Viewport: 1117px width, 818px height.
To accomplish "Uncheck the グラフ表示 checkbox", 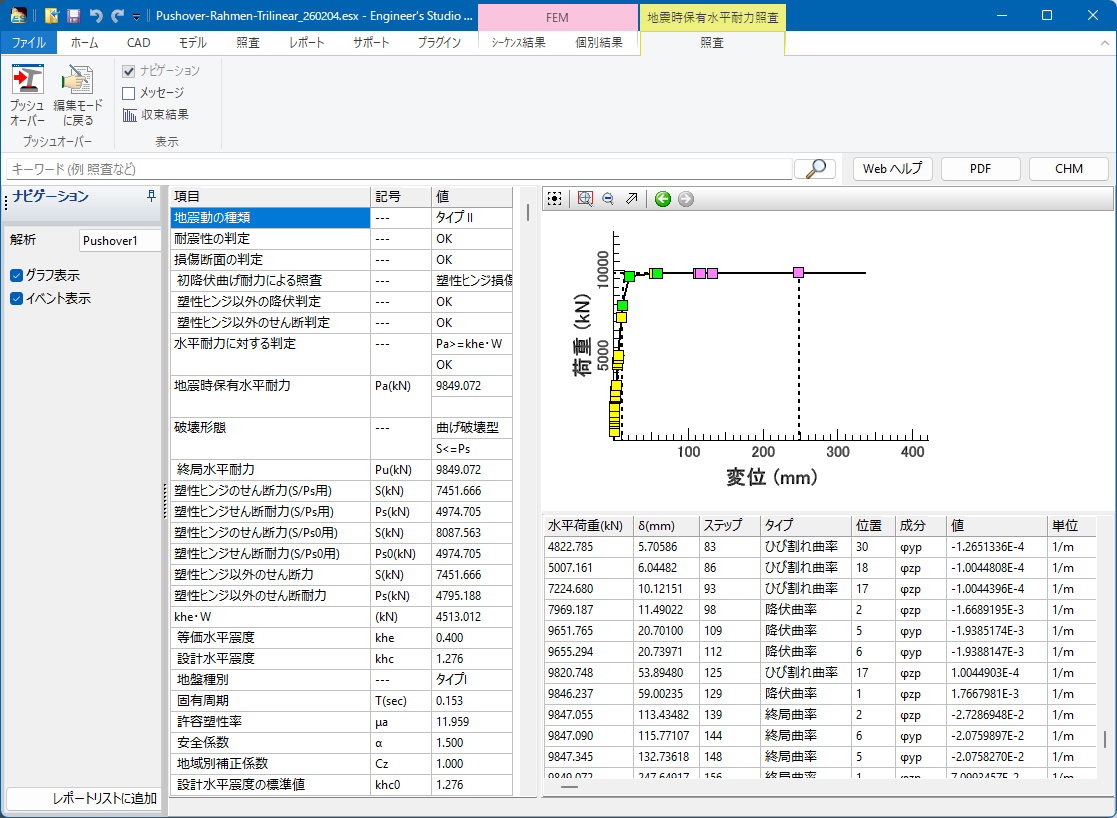I will click(x=17, y=276).
